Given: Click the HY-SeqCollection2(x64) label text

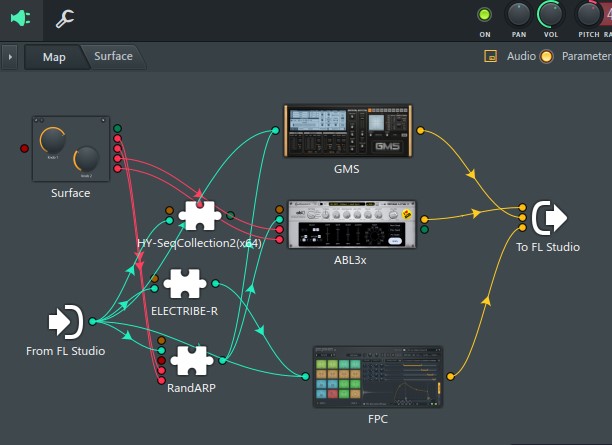Looking at the screenshot, I should pos(199,243).
